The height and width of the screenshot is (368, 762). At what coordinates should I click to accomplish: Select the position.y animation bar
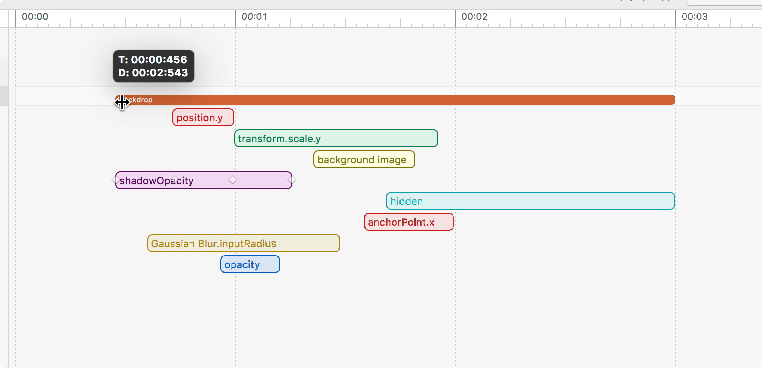tap(203, 117)
